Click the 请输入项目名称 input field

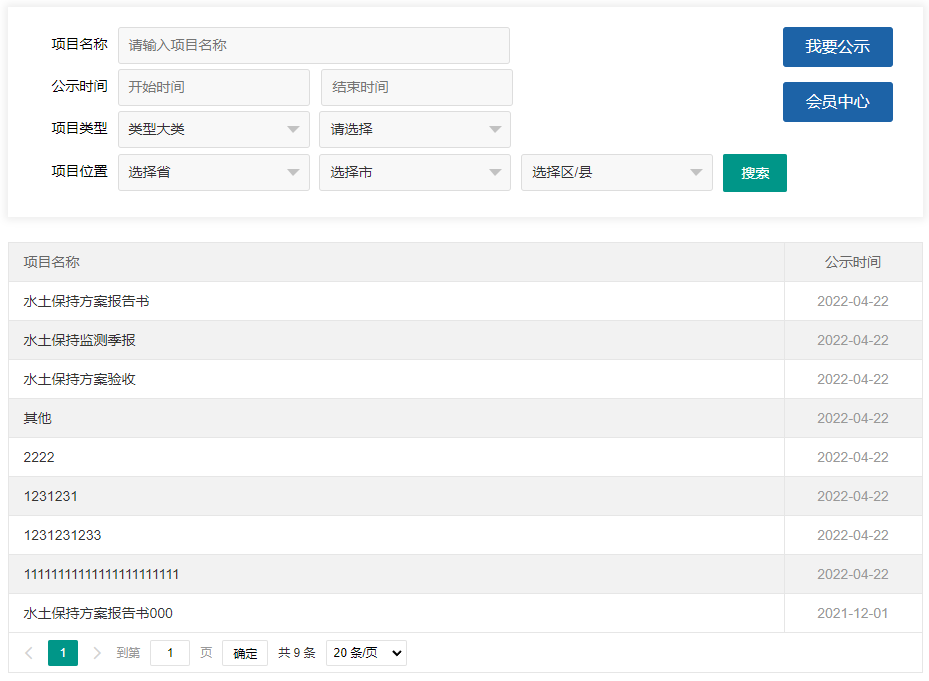313,45
